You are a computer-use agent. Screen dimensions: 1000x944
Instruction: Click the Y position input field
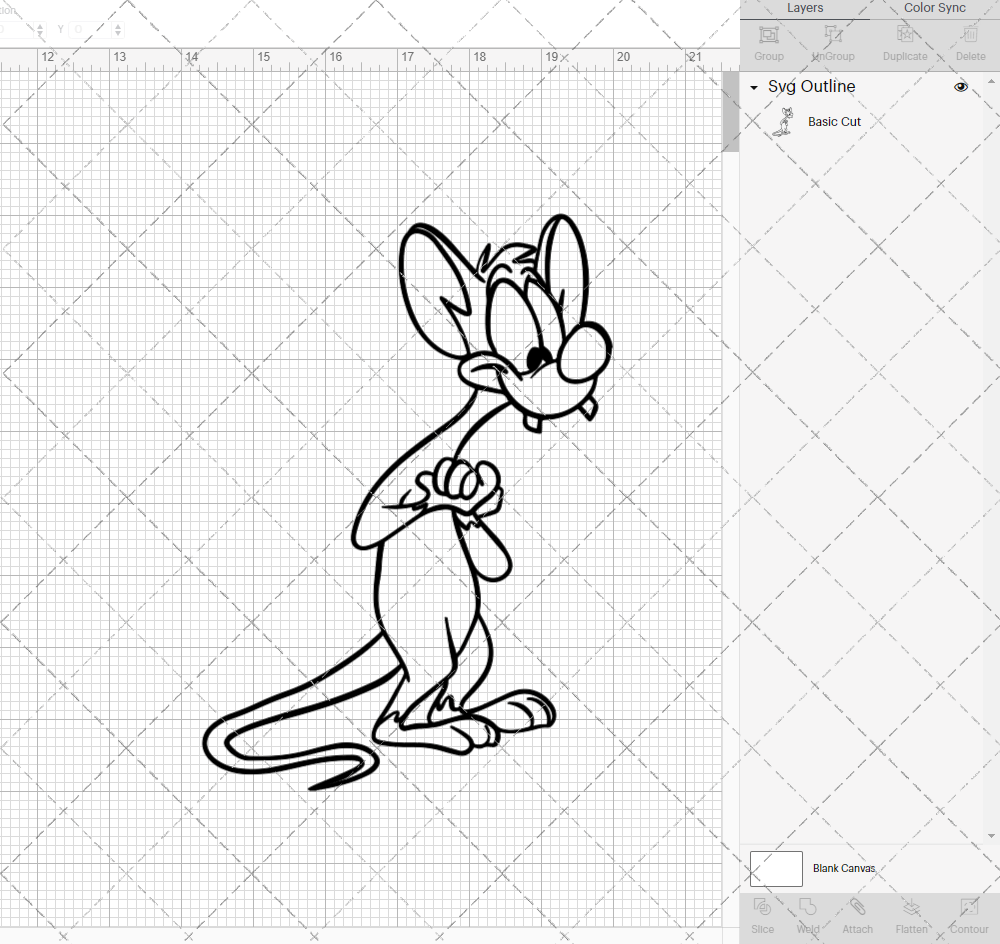click(x=91, y=30)
